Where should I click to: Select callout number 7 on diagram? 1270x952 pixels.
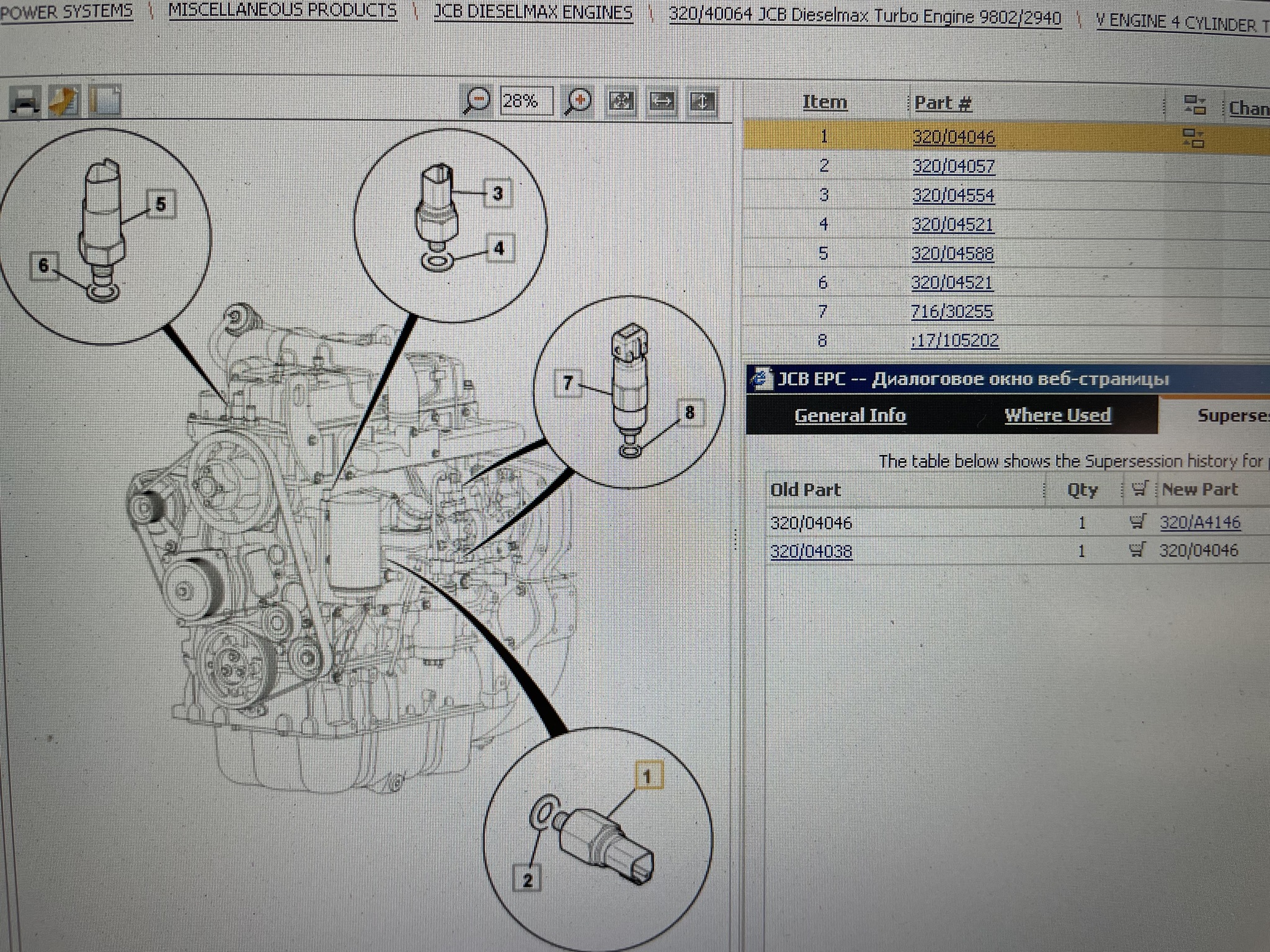[568, 383]
